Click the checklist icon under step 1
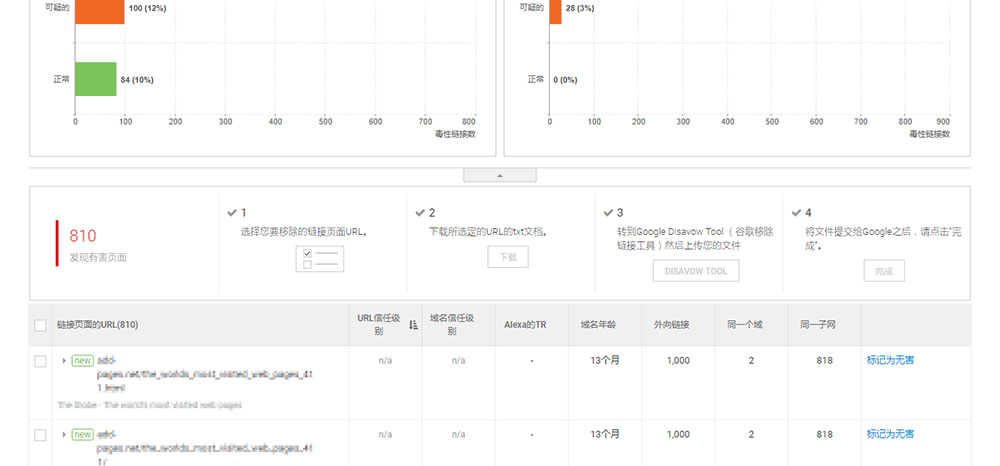Viewport: 1000px width, 466px height. tap(319, 258)
